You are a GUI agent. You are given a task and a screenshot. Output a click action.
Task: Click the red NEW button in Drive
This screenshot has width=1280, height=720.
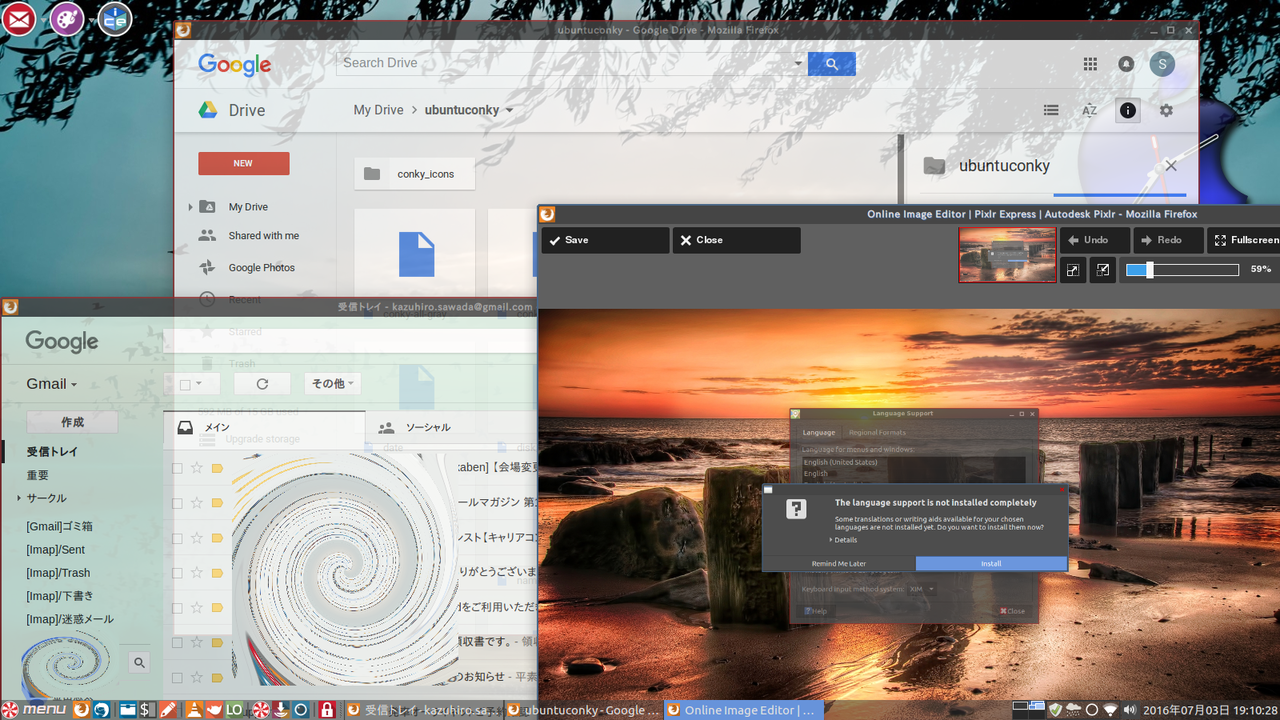click(244, 163)
